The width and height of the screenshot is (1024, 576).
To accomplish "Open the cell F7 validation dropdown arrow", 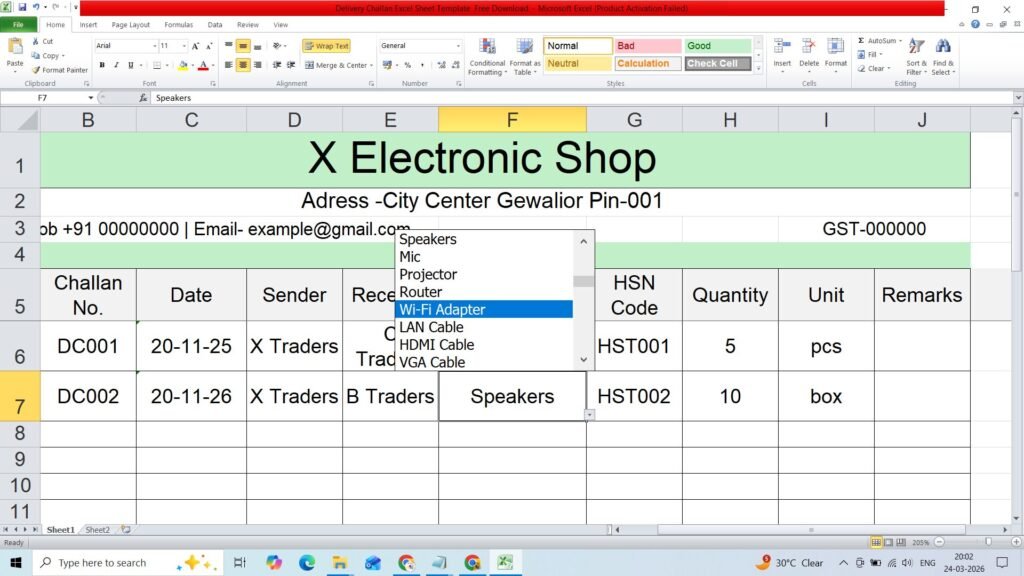I will pos(589,415).
